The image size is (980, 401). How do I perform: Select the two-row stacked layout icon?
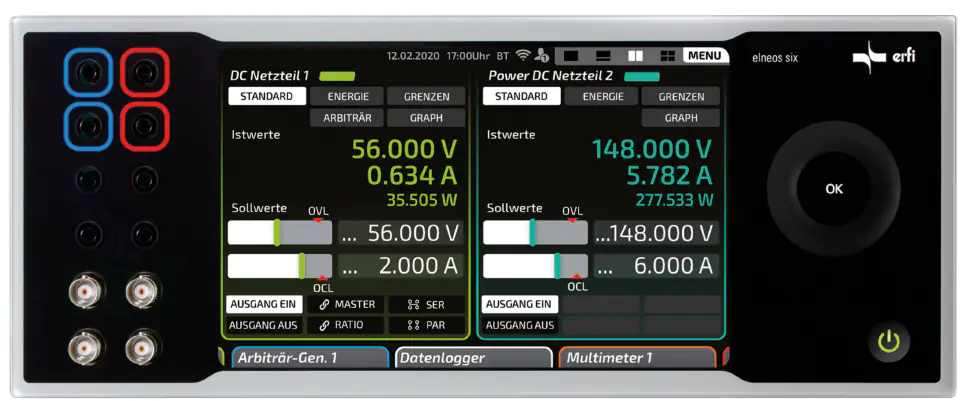point(603,56)
